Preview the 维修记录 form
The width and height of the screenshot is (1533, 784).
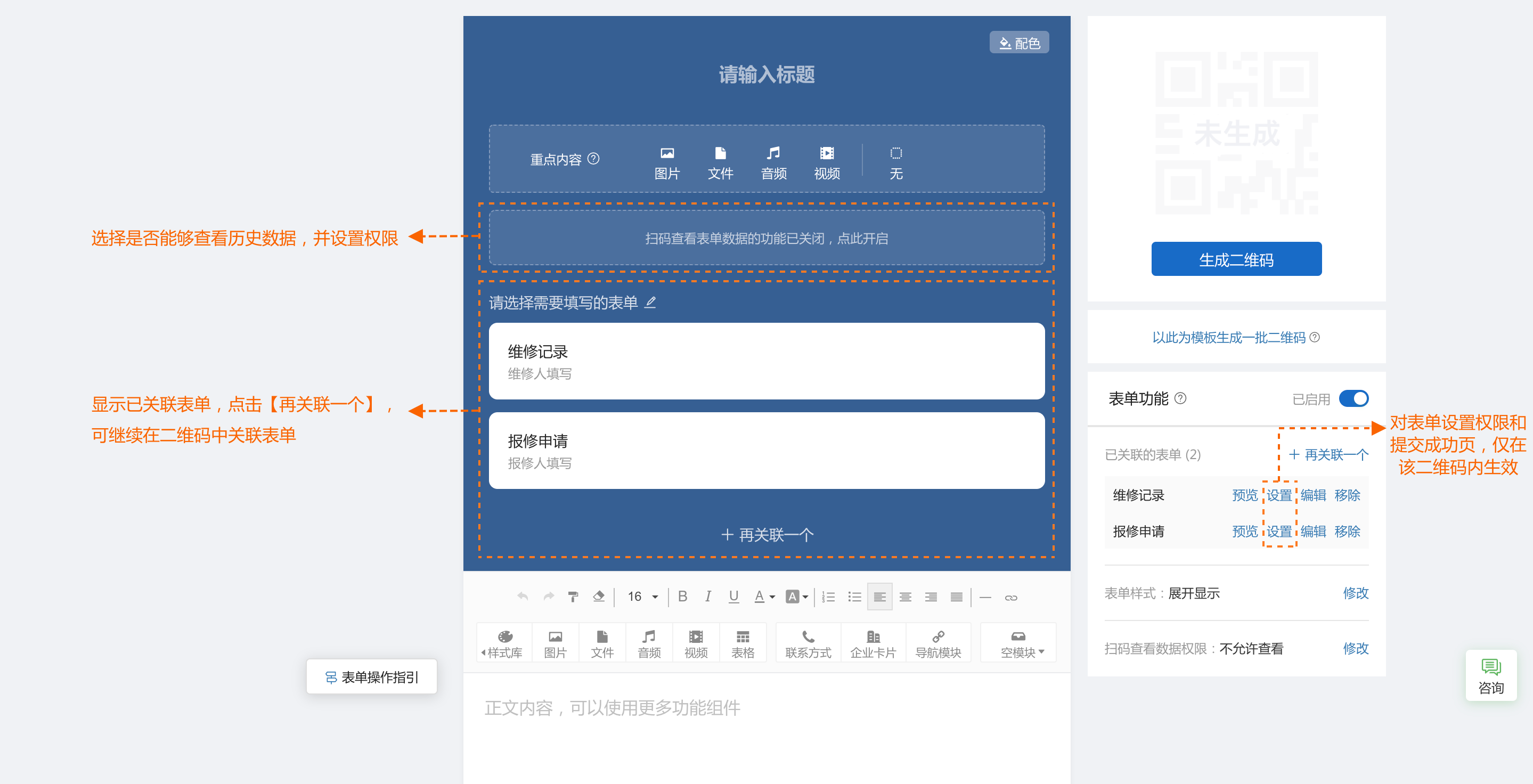(1244, 495)
